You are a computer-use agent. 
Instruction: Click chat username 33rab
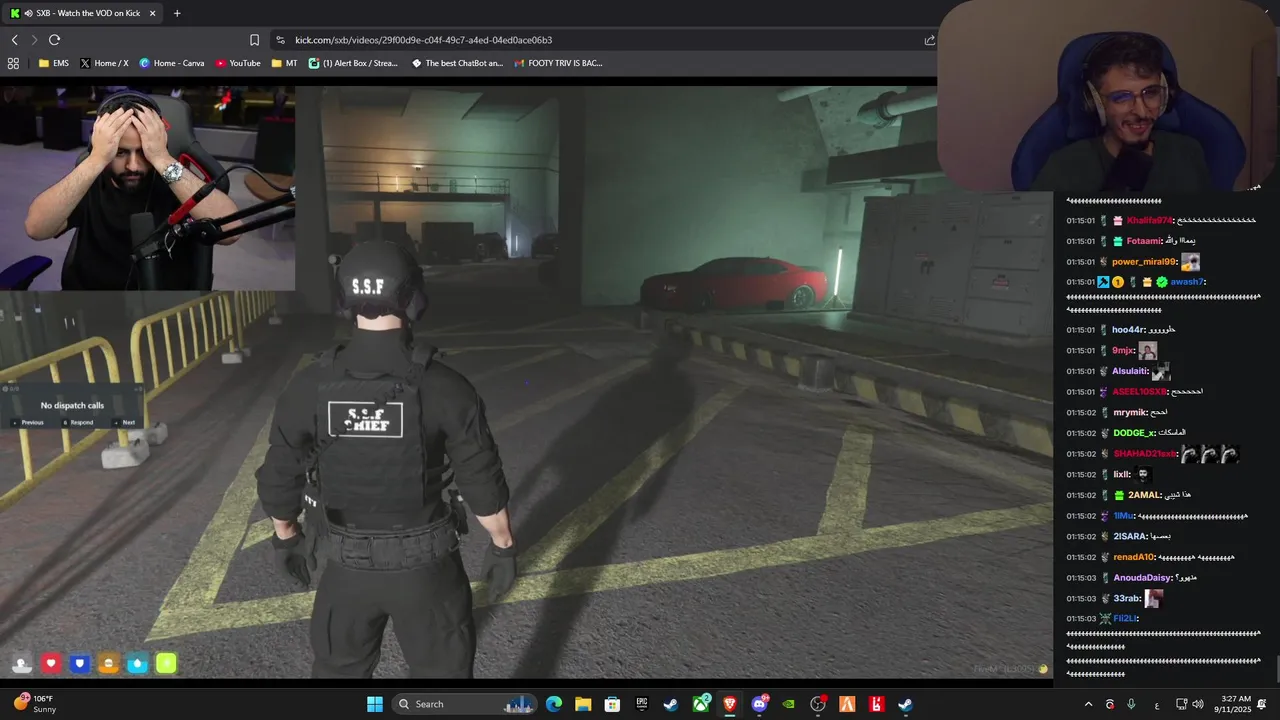pos(1126,598)
